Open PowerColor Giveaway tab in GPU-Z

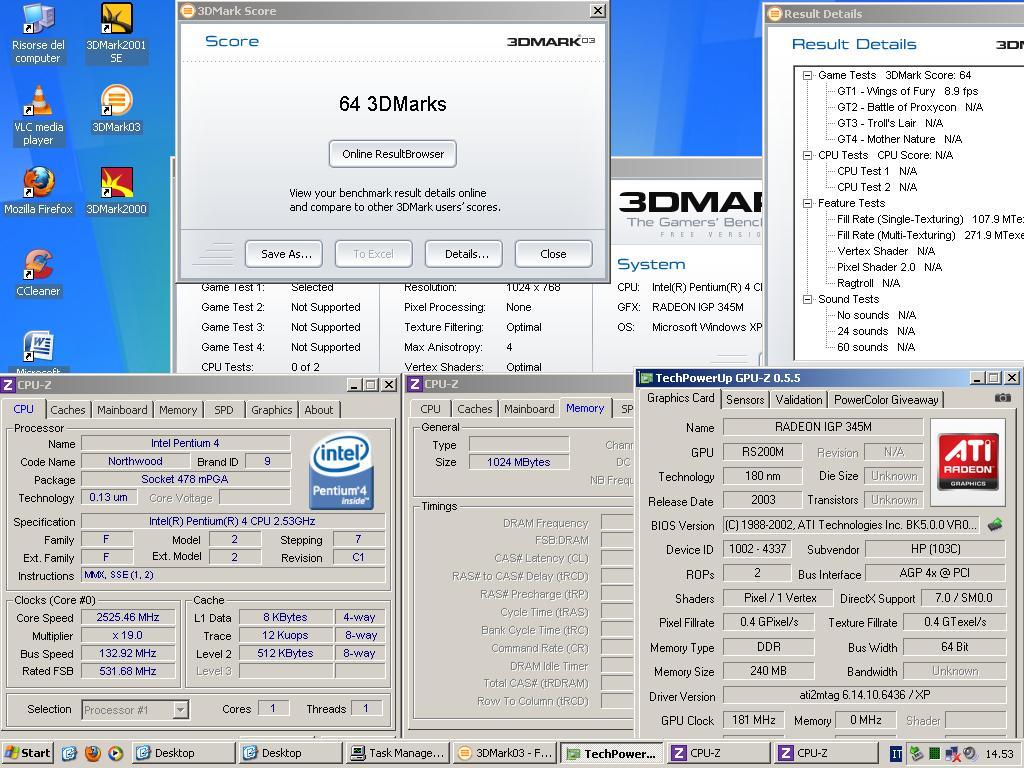(886, 400)
